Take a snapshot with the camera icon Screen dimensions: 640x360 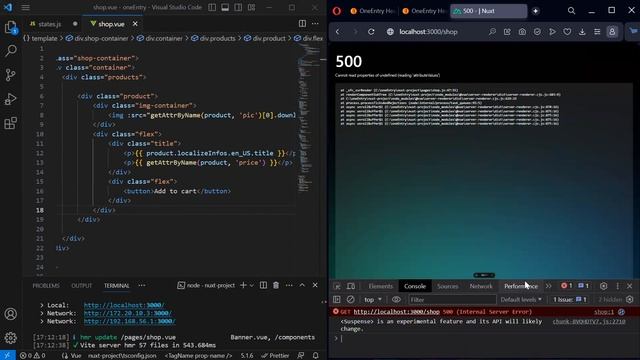[522, 32]
